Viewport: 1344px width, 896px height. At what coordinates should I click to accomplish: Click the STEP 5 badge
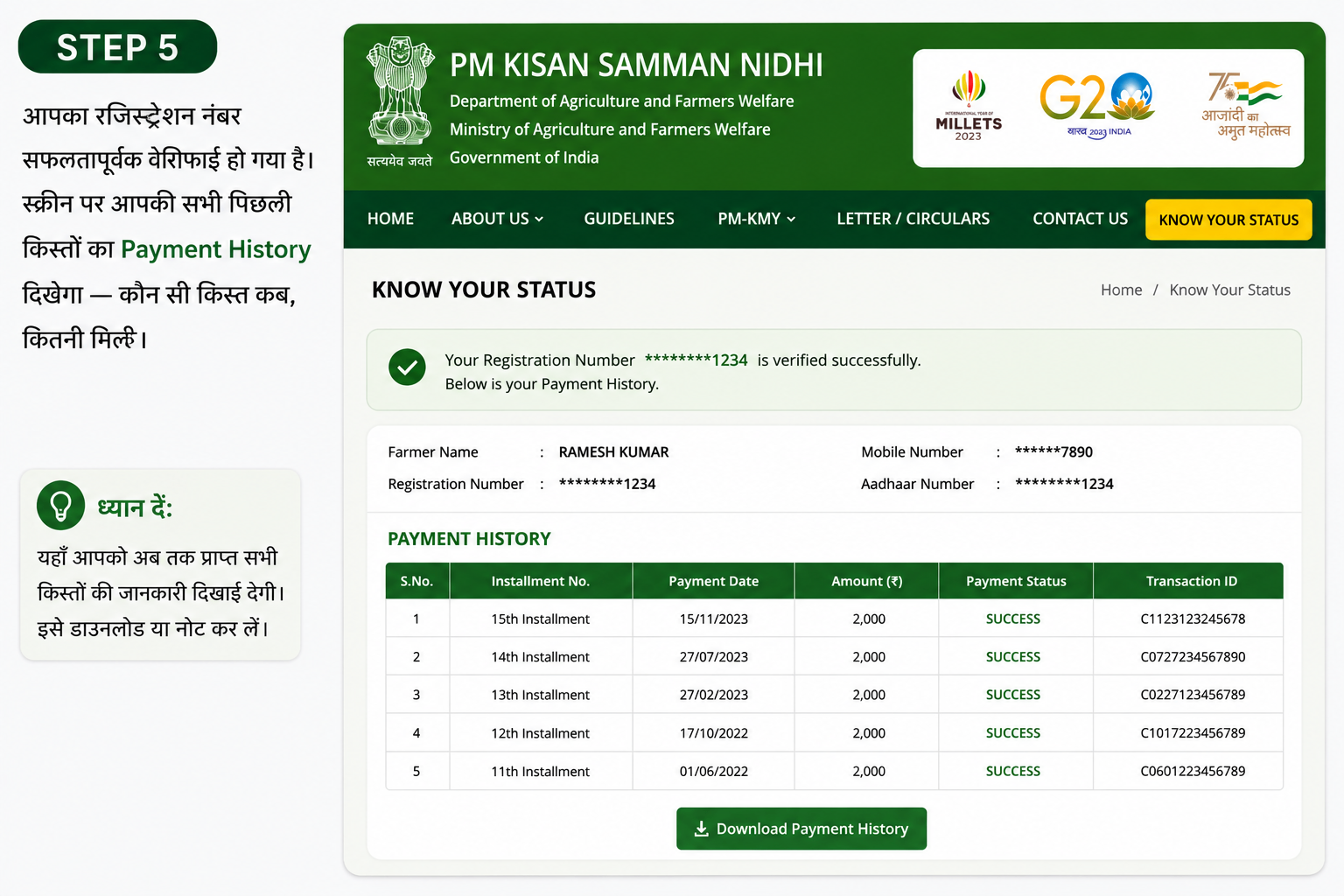coord(117,47)
